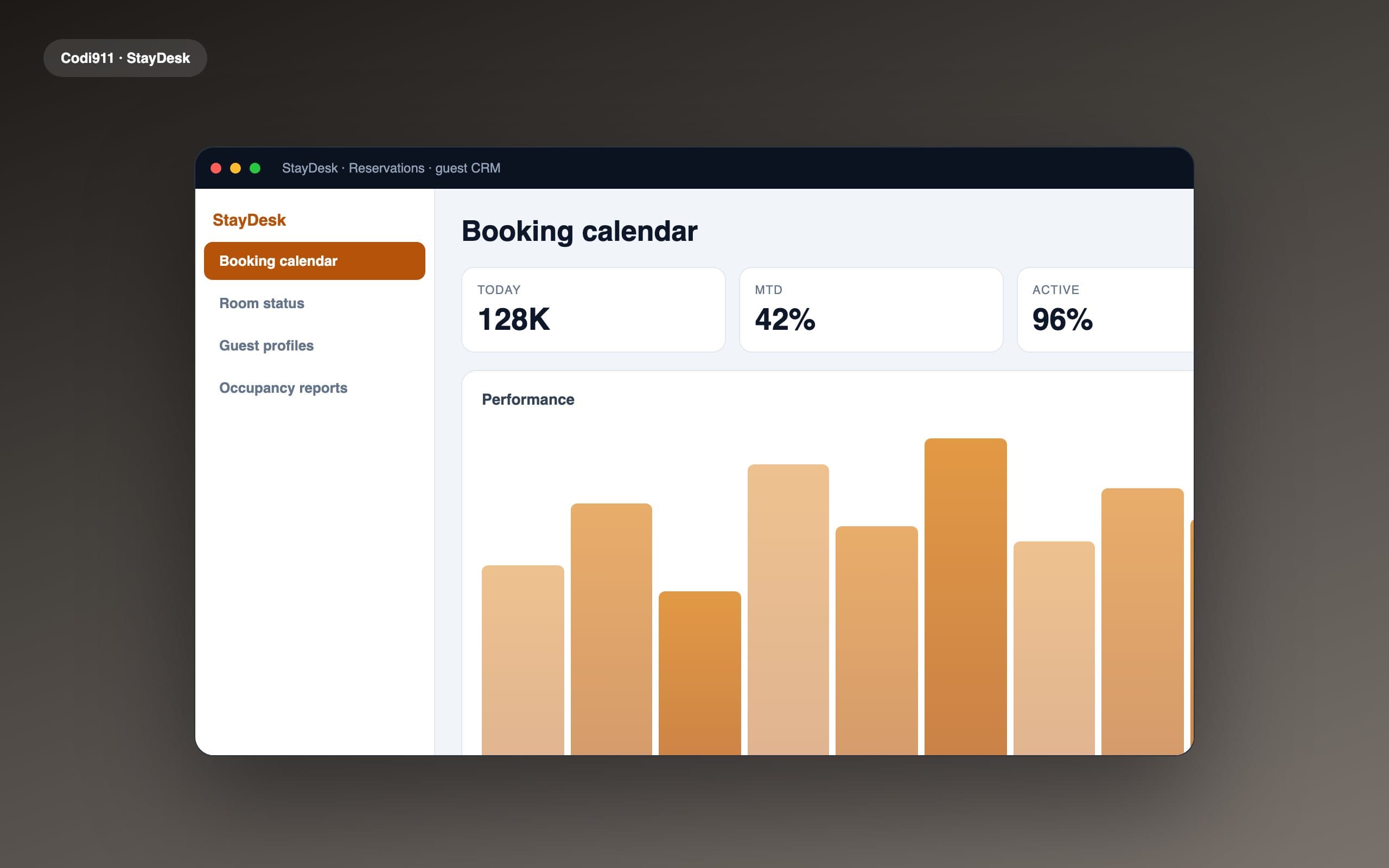Click the first bar of Performance chart
Screen dimensions: 1389x868
coord(523,660)
